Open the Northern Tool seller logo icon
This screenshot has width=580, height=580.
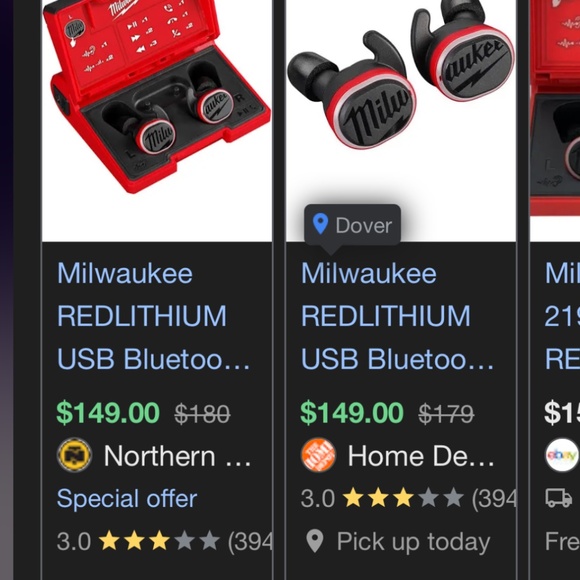pos(74,455)
